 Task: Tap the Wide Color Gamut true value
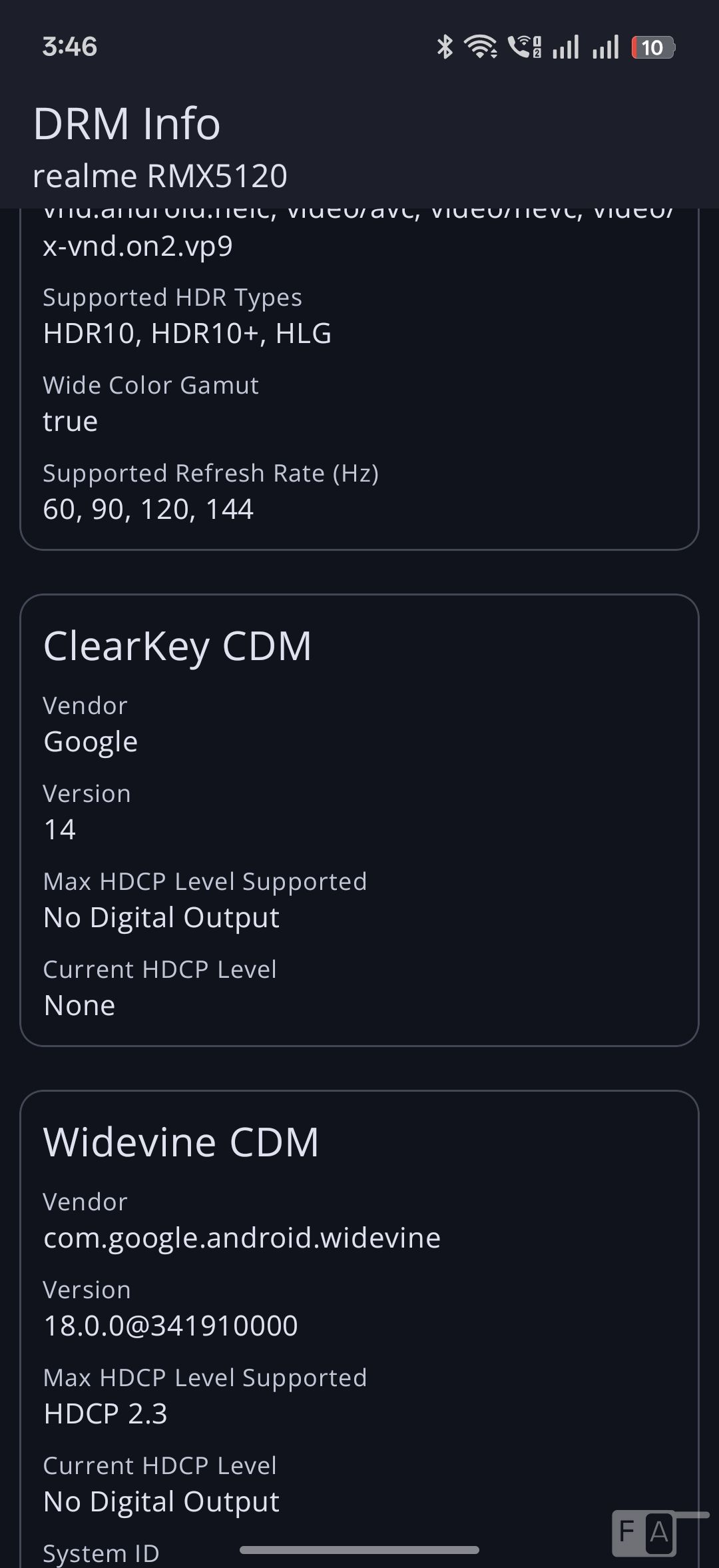click(x=71, y=422)
